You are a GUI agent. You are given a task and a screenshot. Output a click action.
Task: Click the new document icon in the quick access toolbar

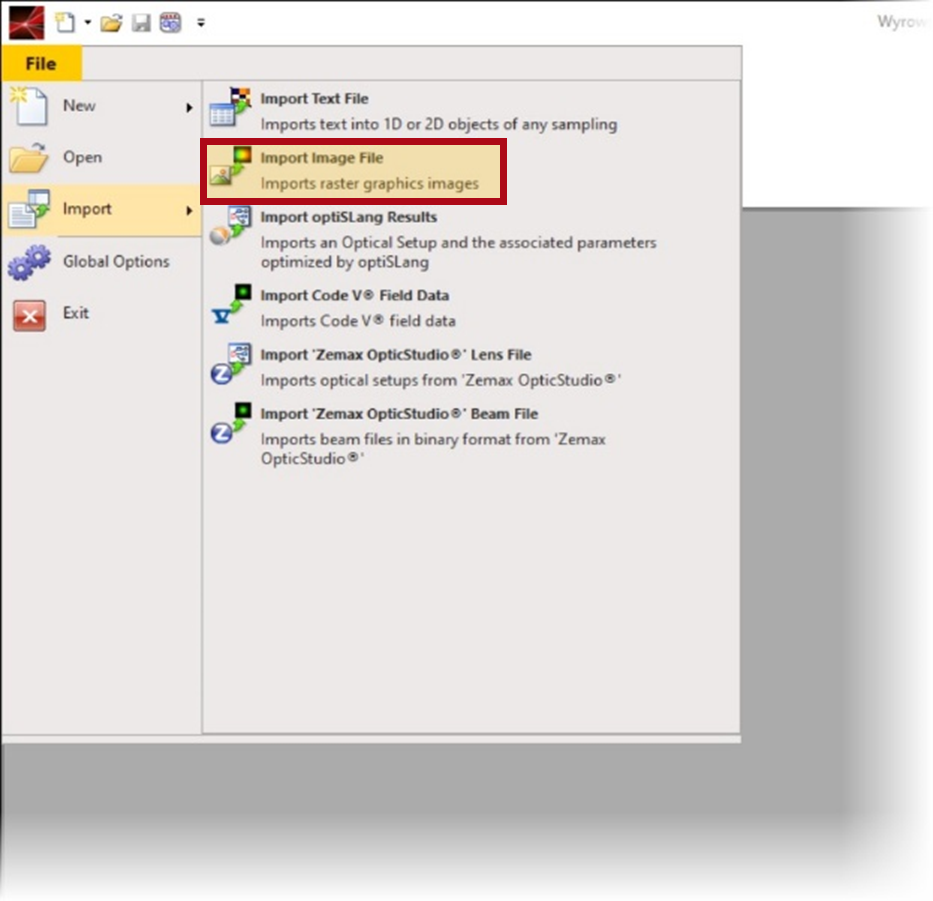pos(65,23)
